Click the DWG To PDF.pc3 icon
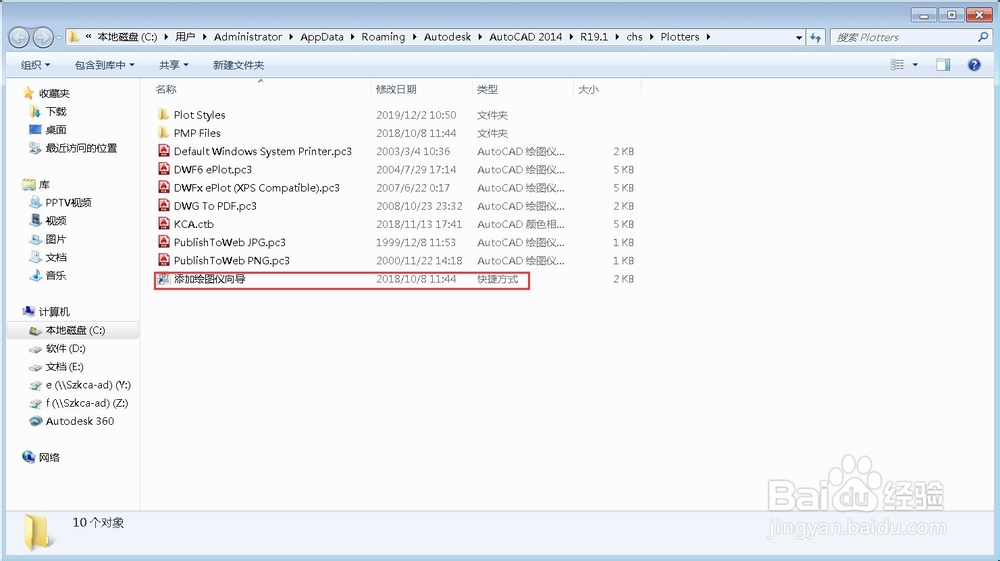 point(164,206)
